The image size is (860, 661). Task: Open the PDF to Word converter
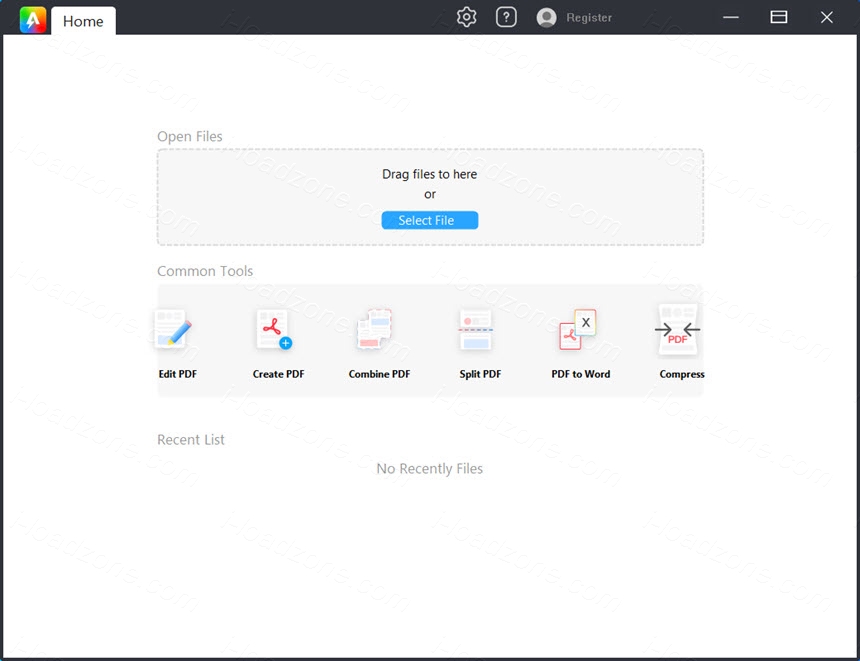pos(578,329)
